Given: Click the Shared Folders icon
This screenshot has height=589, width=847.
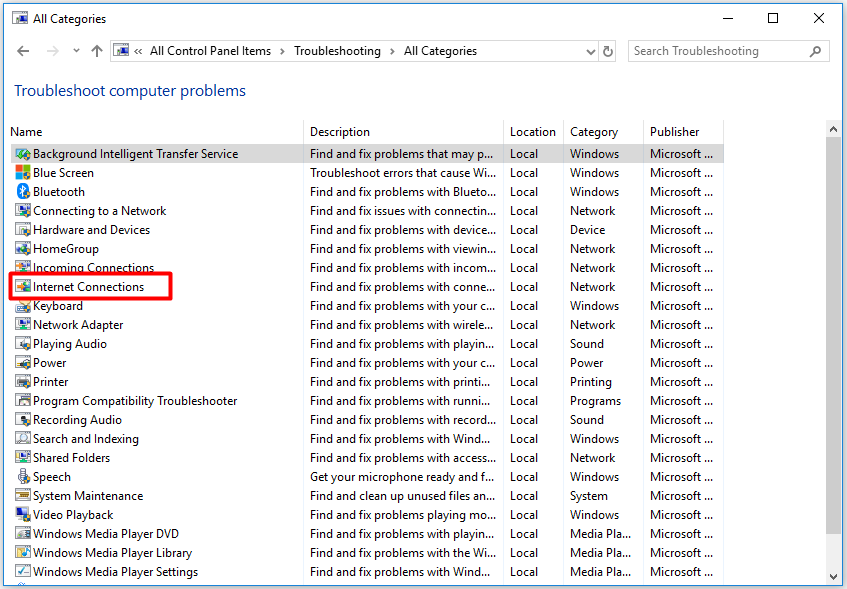Looking at the screenshot, I should (x=23, y=458).
